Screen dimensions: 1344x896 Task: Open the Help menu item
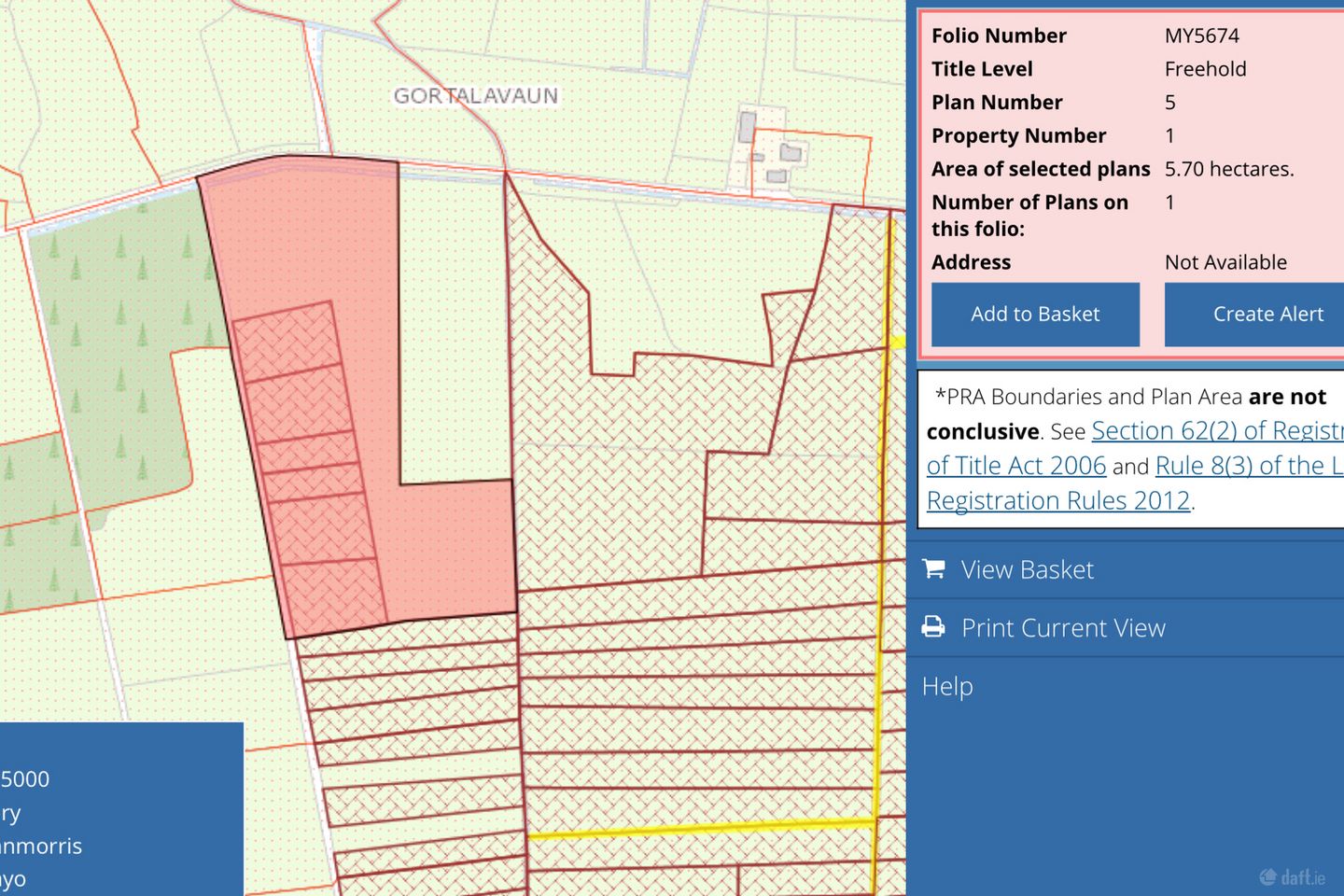click(x=947, y=686)
